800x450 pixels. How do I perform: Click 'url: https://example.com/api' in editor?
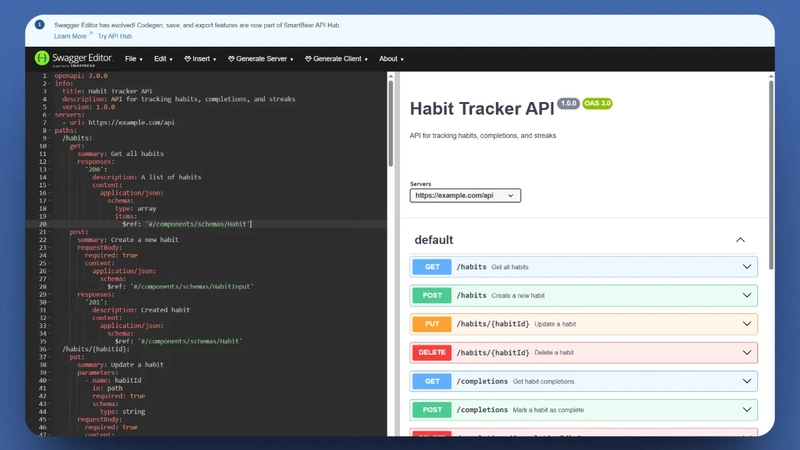[122, 122]
